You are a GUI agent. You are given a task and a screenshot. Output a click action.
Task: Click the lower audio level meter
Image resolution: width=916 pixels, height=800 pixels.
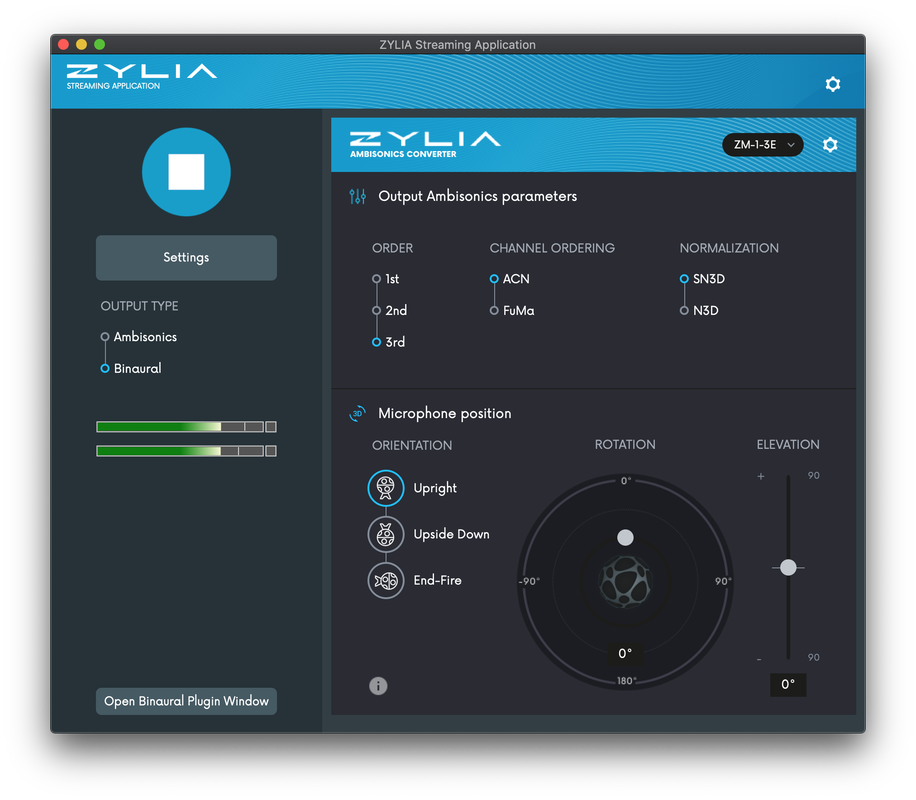point(180,451)
